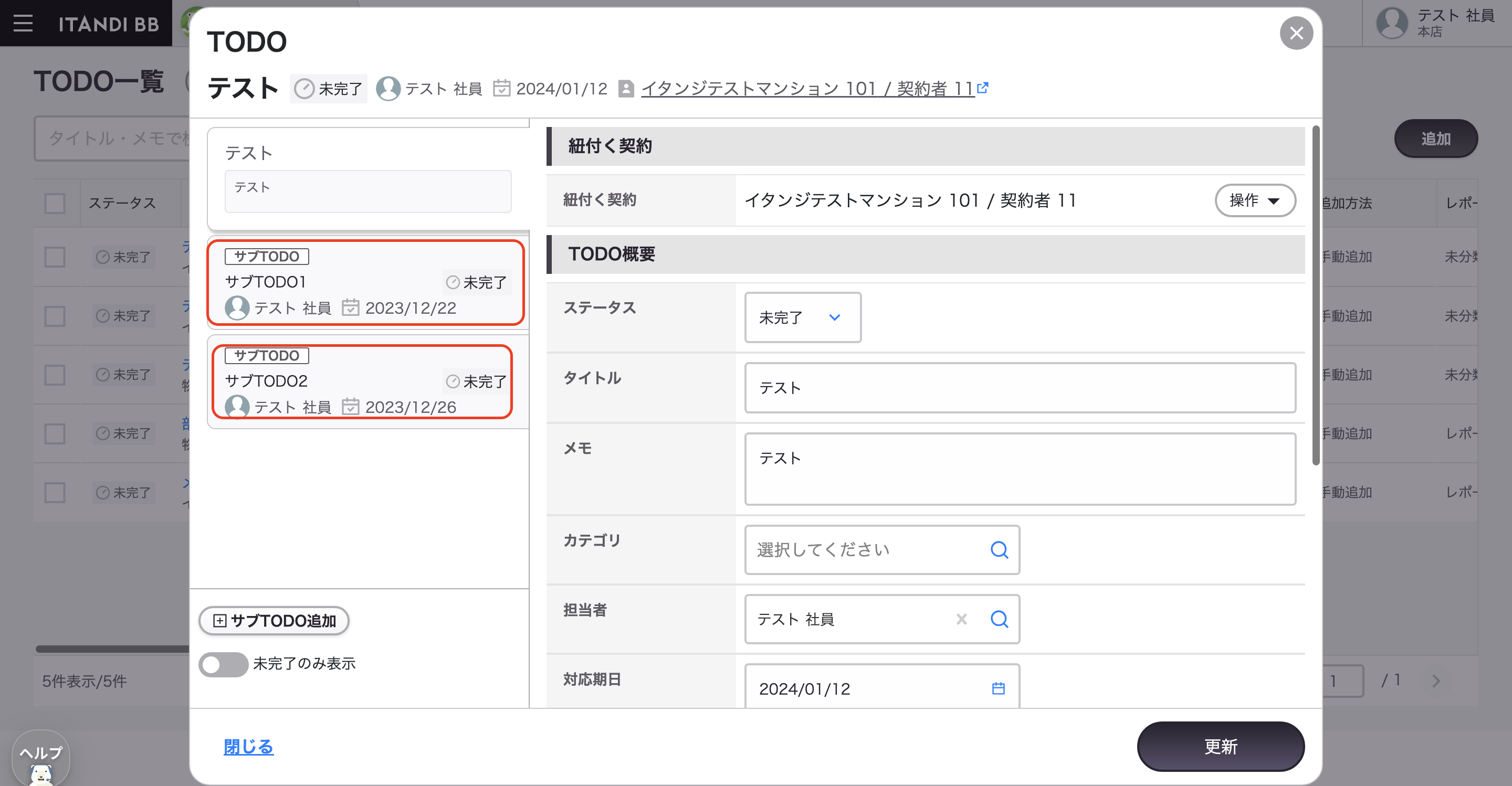Open the contract link's external-link icon
Image resolution: width=1512 pixels, height=786 pixels.
tap(983, 88)
